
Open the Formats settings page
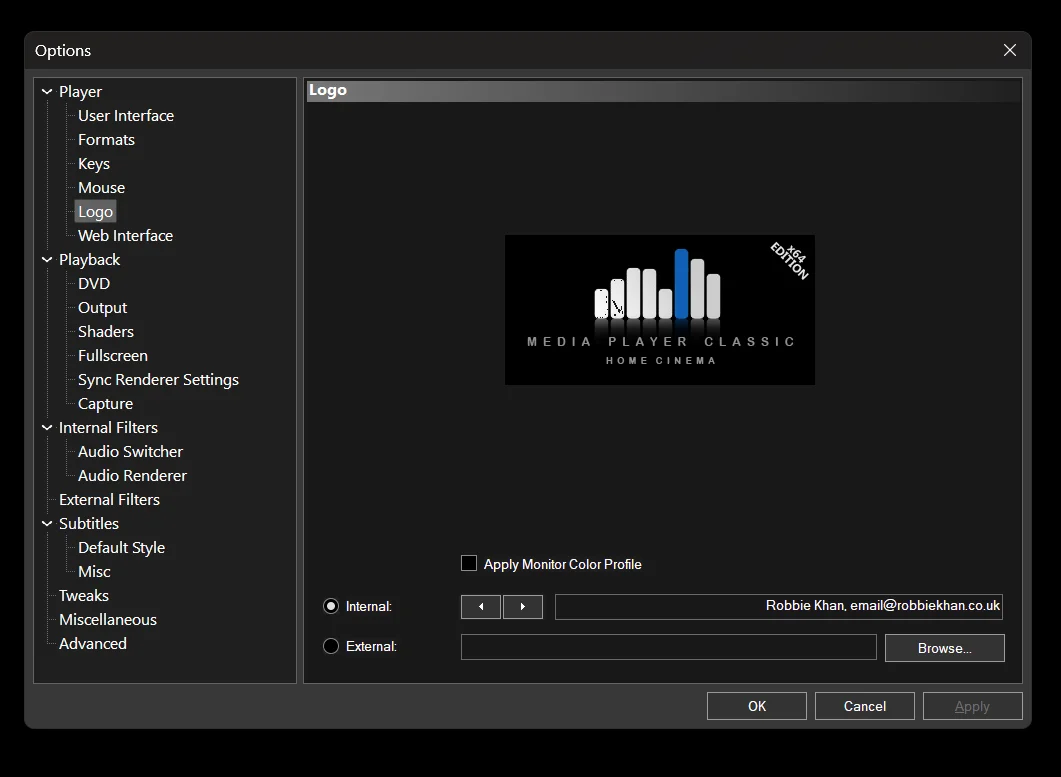point(106,139)
